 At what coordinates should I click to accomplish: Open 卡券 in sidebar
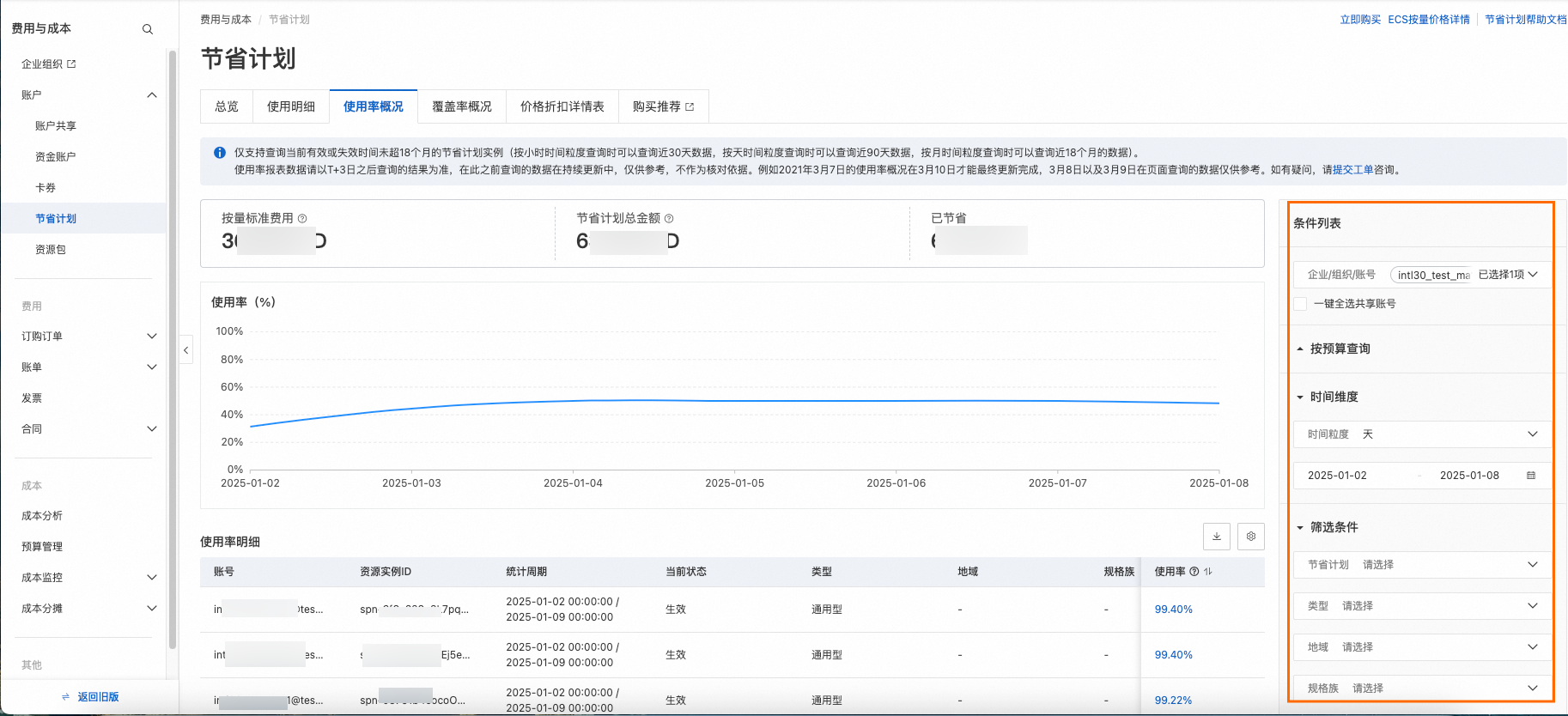[46, 188]
